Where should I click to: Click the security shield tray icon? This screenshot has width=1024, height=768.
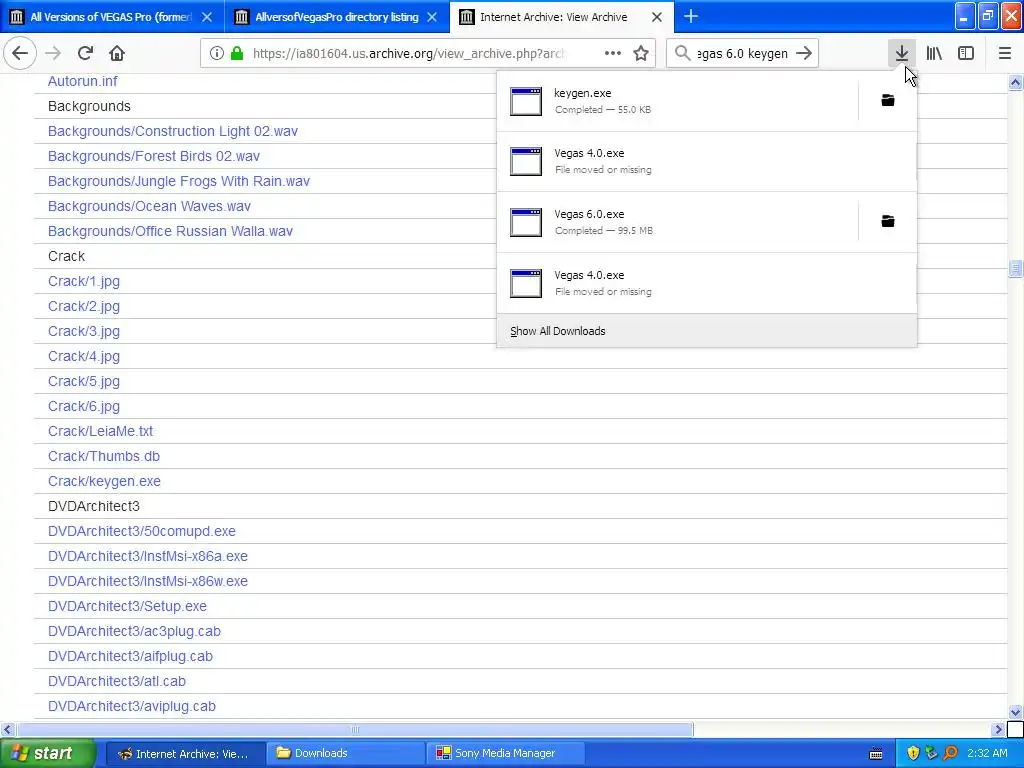pyautogui.click(x=913, y=754)
